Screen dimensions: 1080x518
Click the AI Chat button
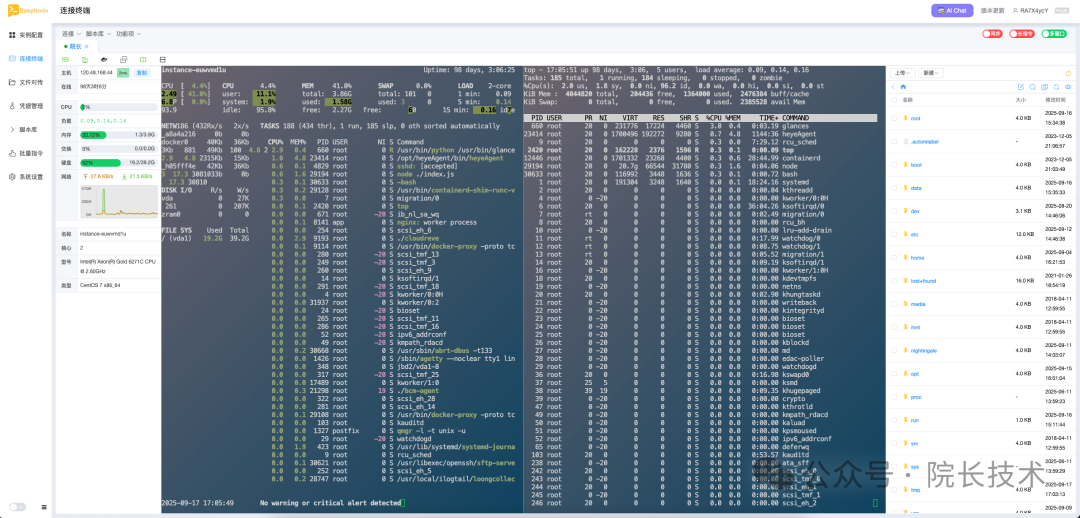point(951,10)
